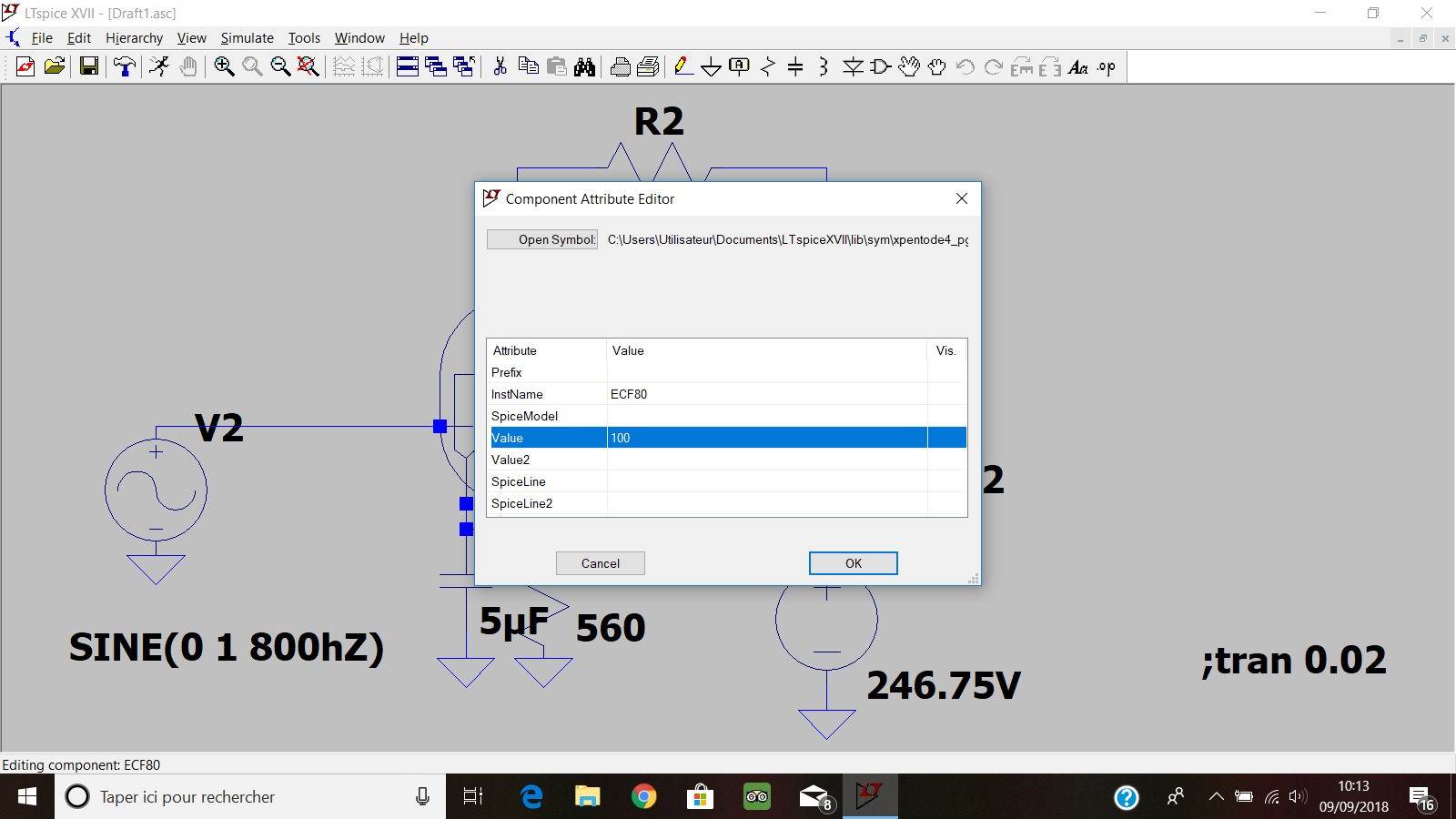The width and height of the screenshot is (1456, 819).
Task: Select the Label Net tool
Action: click(740, 66)
